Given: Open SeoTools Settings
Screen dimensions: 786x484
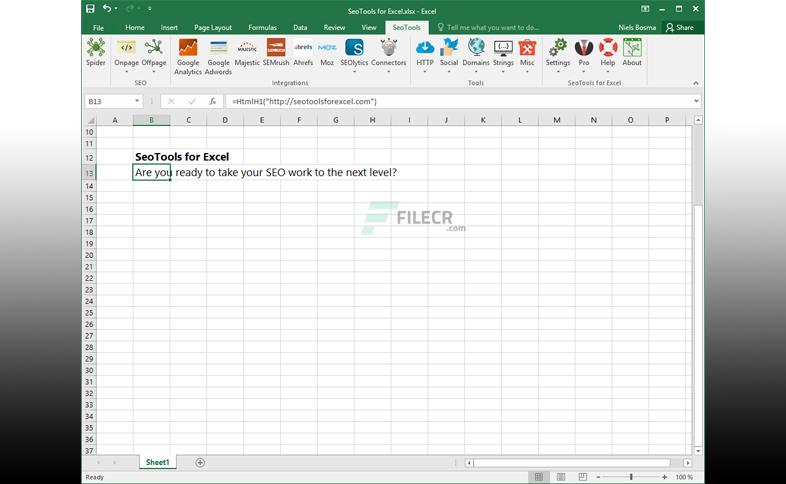Looking at the screenshot, I should coord(557,56).
